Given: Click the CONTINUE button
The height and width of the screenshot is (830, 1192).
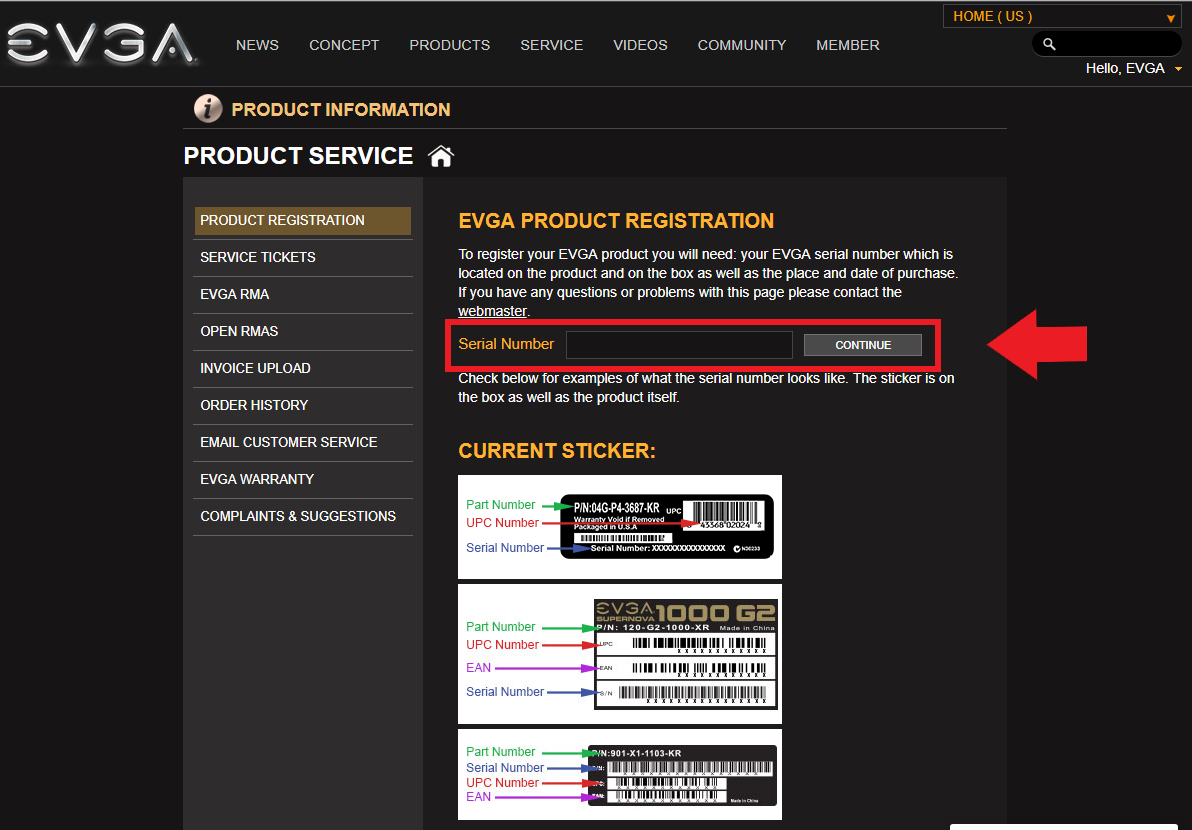Looking at the screenshot, I should (x=863, y=345).
